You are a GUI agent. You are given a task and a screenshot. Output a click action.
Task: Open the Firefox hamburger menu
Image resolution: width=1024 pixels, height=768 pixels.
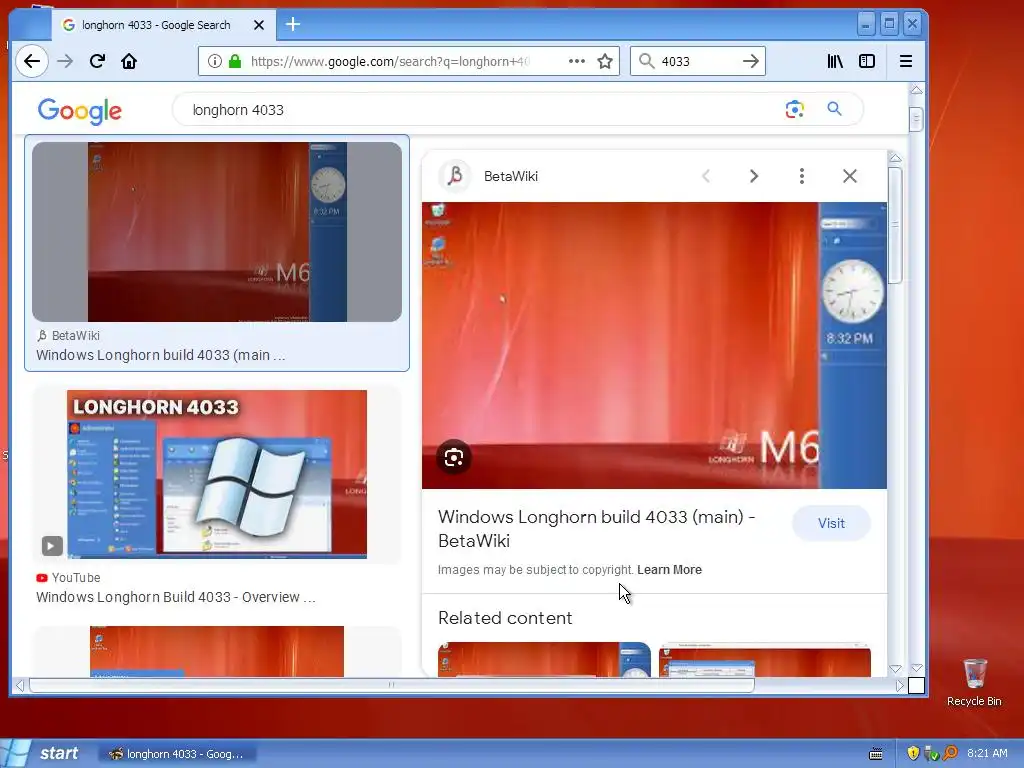click(906, 61)
